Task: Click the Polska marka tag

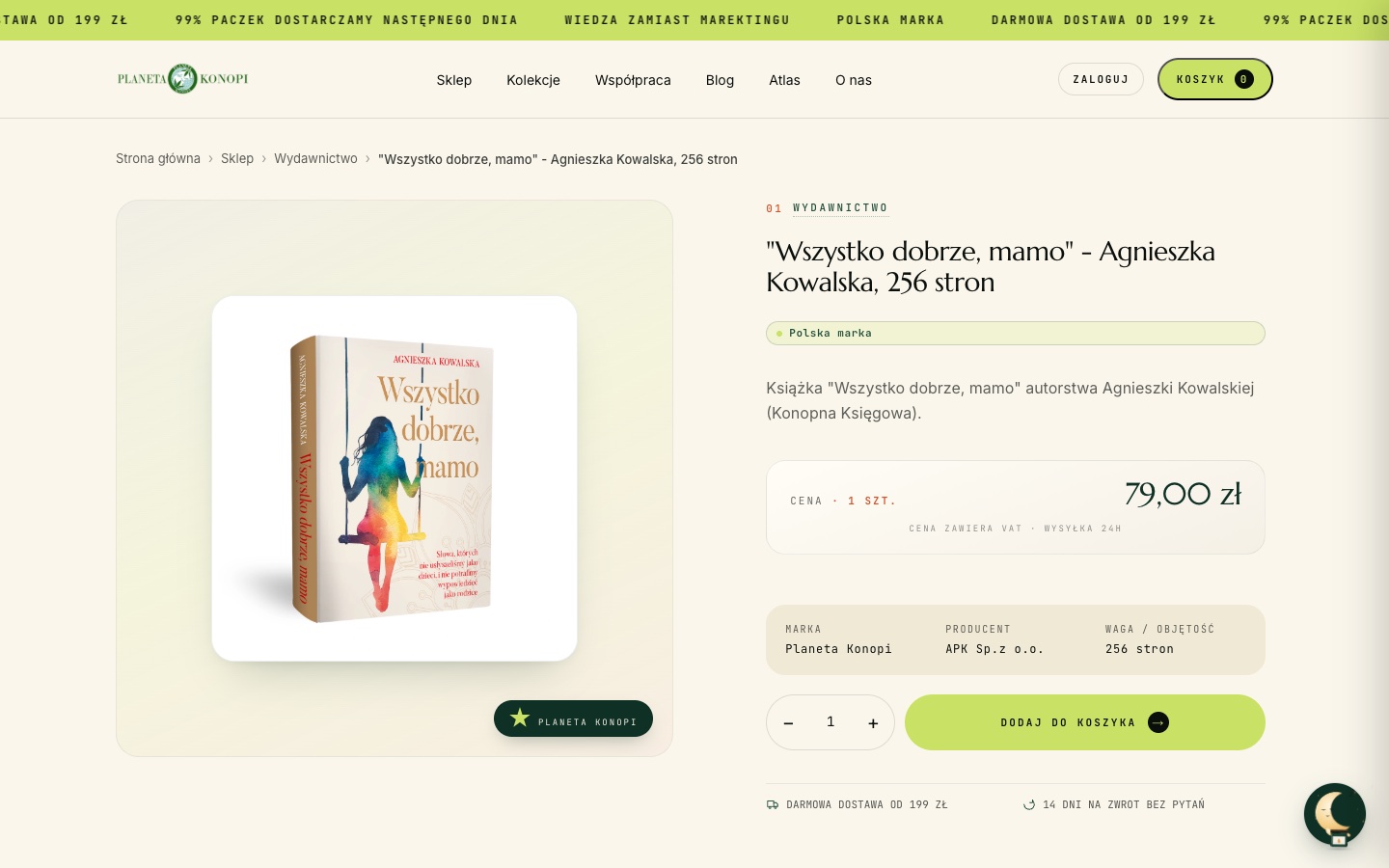Action: [x=1015, y=333]
